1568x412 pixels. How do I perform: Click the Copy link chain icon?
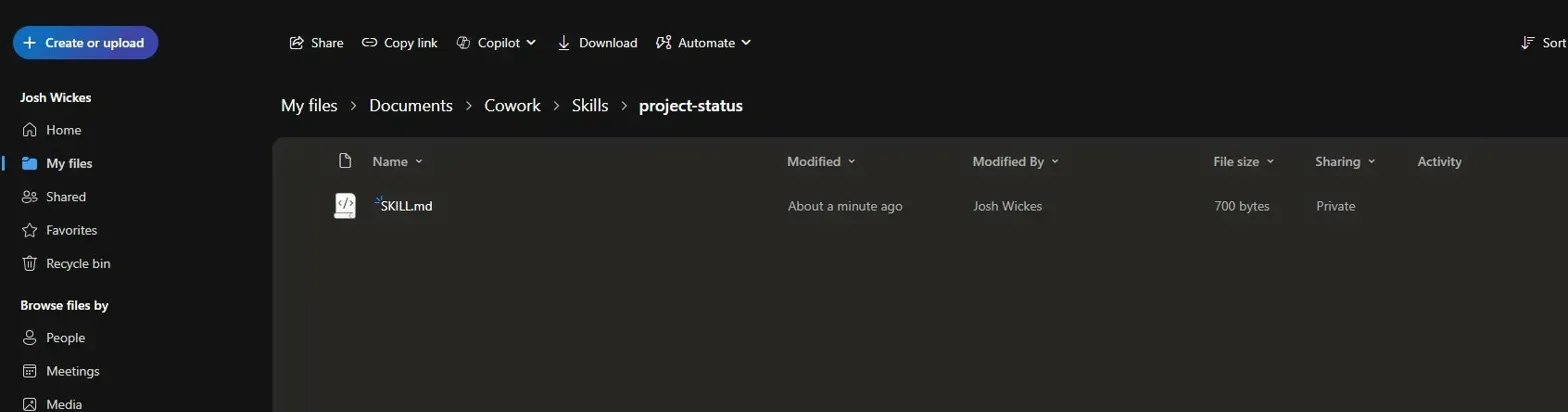369,43
